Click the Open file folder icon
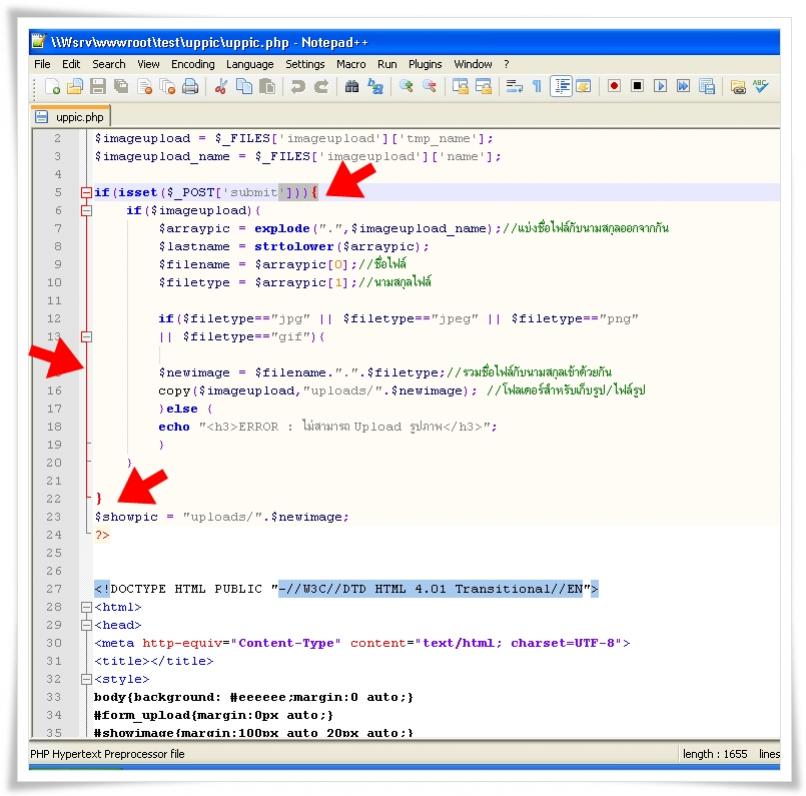 point(75,86)
